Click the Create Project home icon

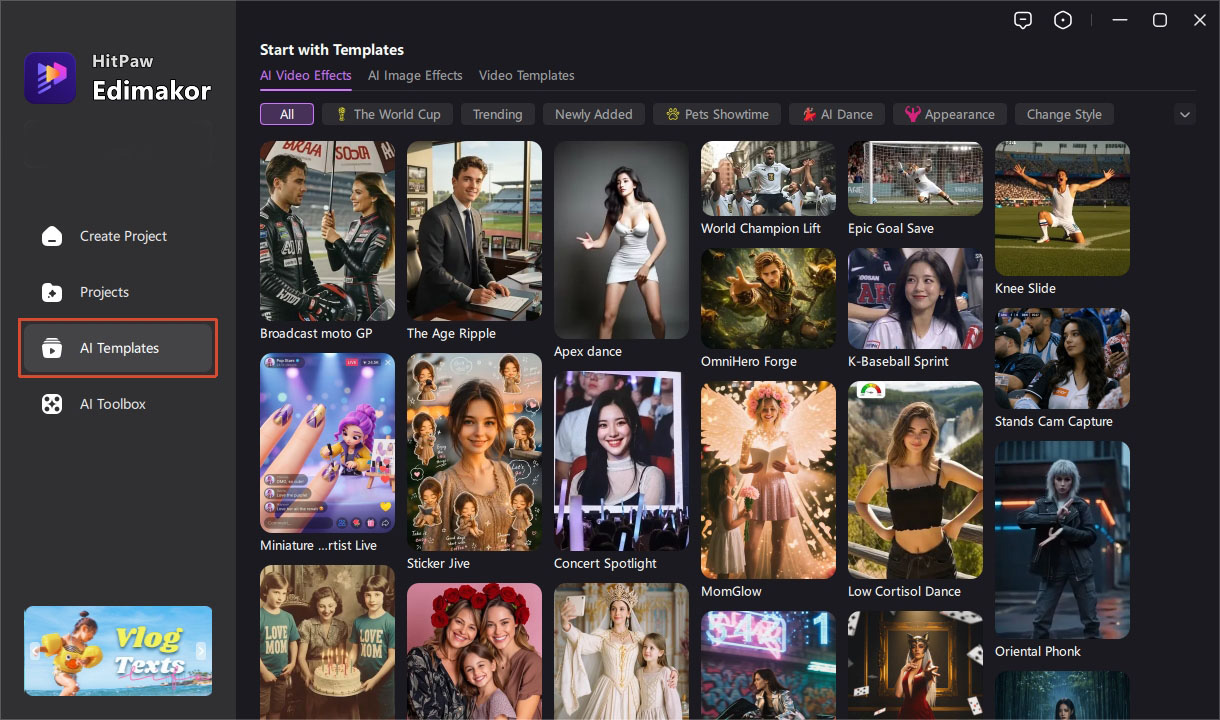tap(51, 236)
